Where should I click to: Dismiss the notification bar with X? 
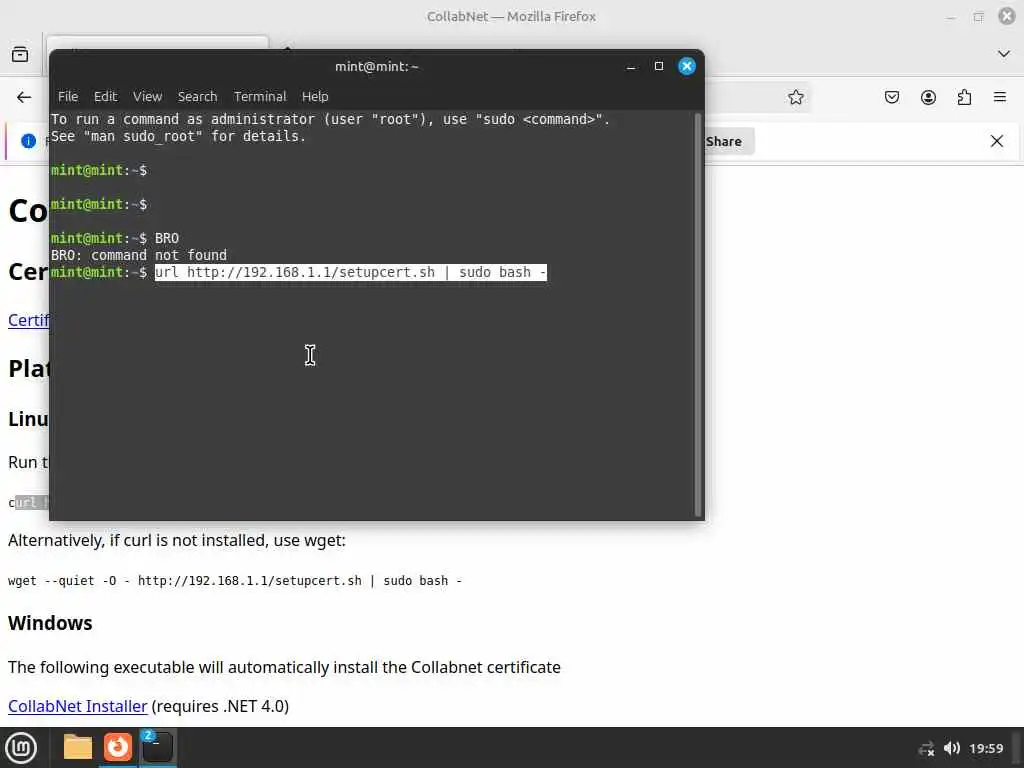coord(997,141)
